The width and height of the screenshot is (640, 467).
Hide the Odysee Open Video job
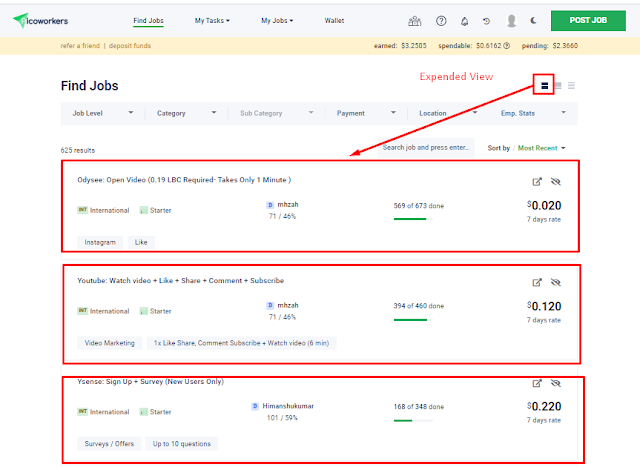coord(556,182)
